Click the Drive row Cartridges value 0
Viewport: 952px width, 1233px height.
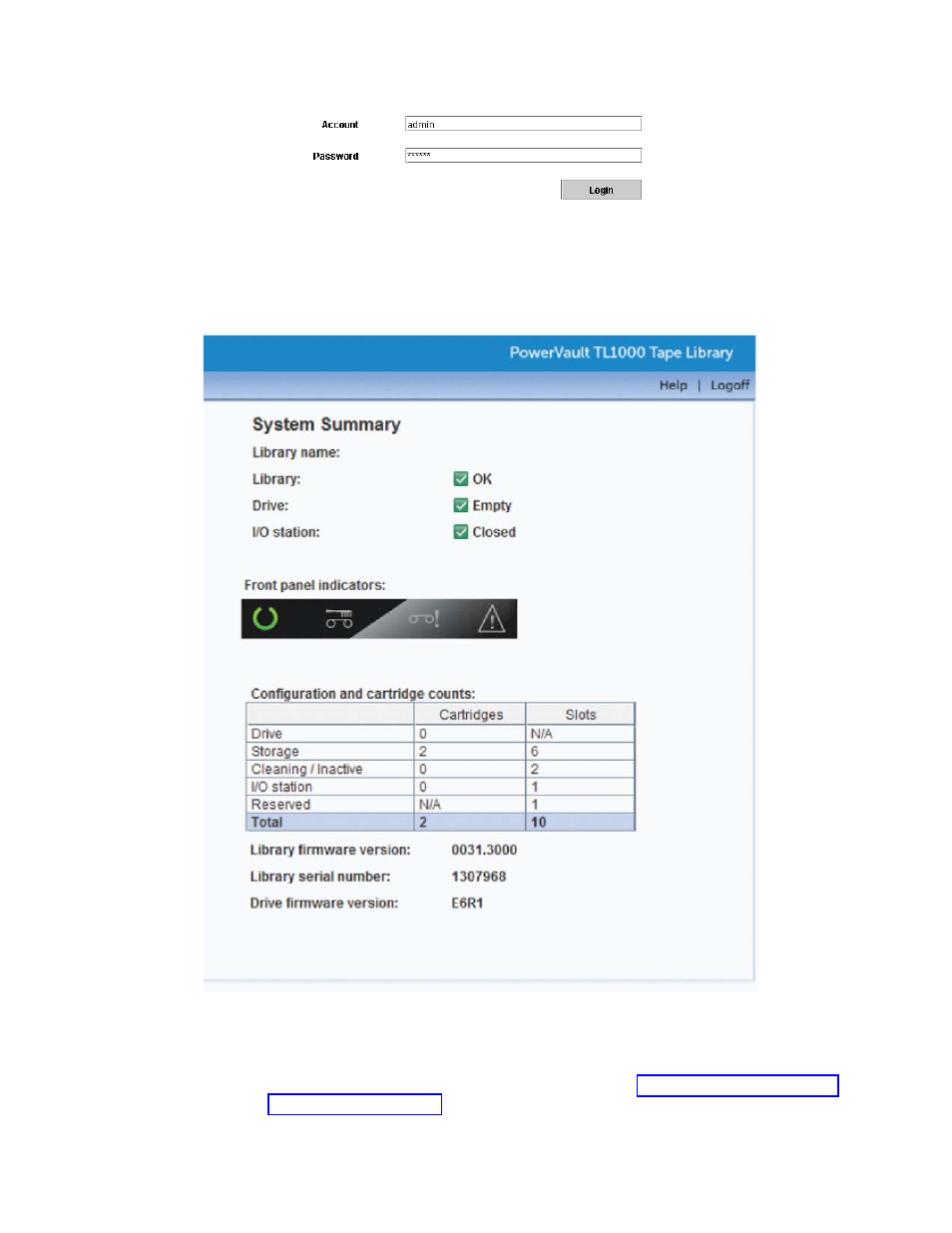(423, 734)
